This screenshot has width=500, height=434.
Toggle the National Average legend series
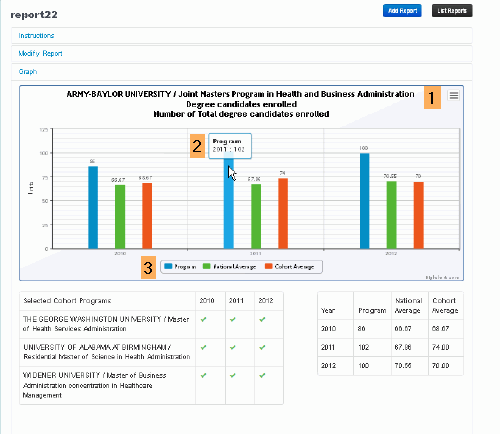(x=230, y=267)
